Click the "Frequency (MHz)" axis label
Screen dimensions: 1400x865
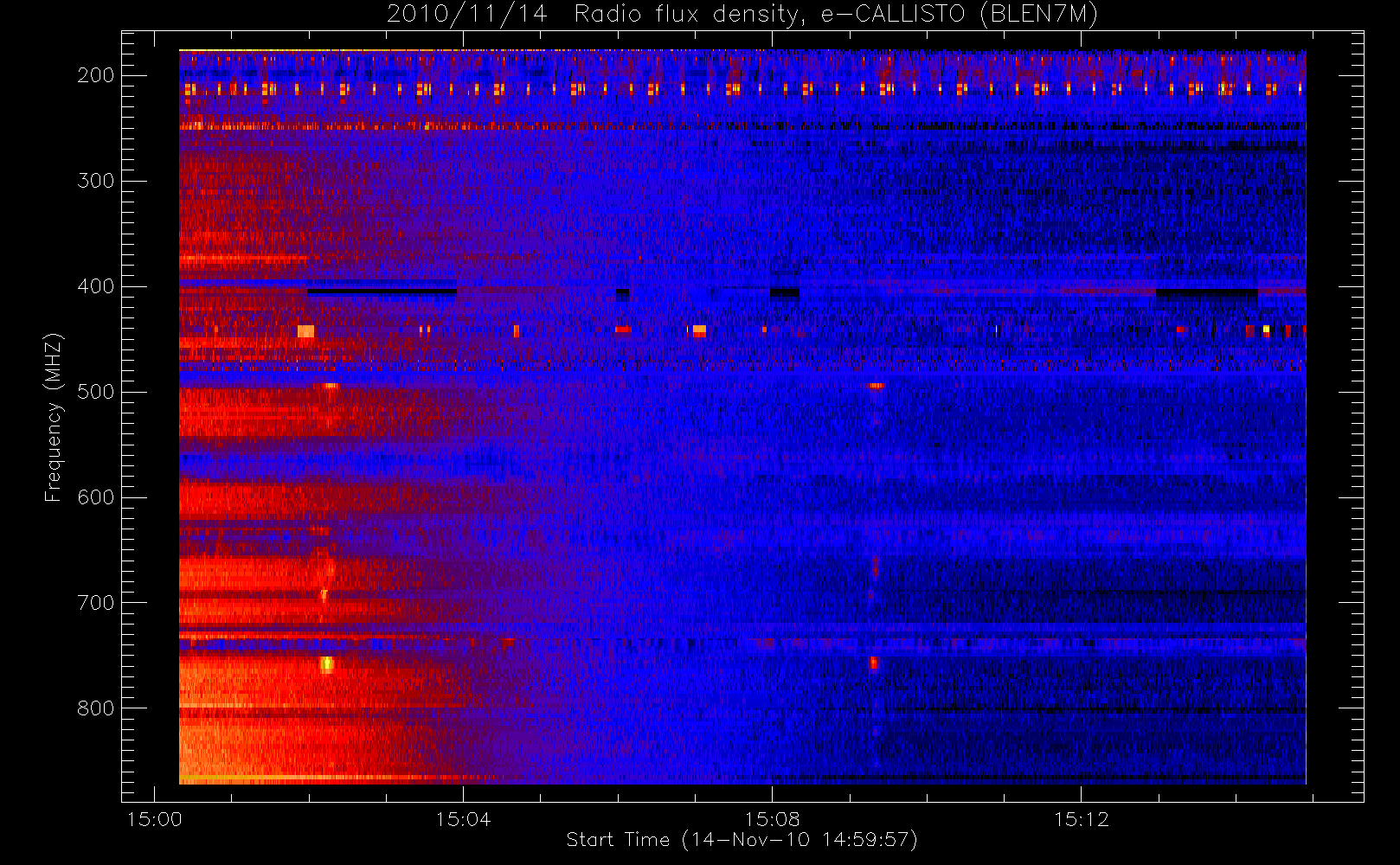pos(54,417)
